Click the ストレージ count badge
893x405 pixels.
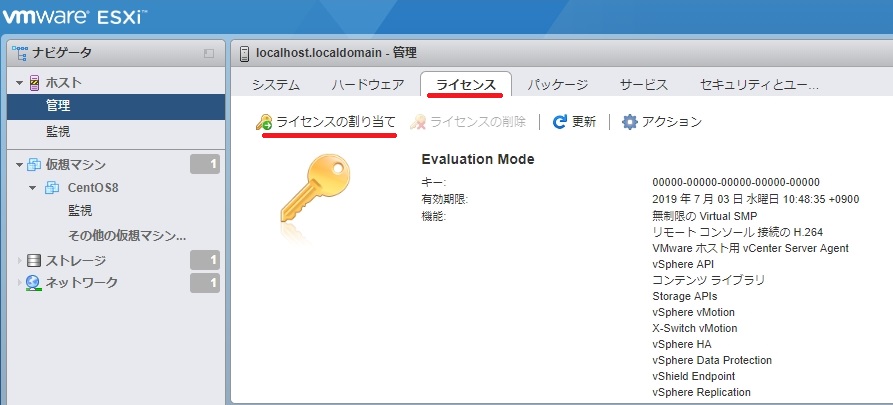pyautogui.click(x=205, y=261)
